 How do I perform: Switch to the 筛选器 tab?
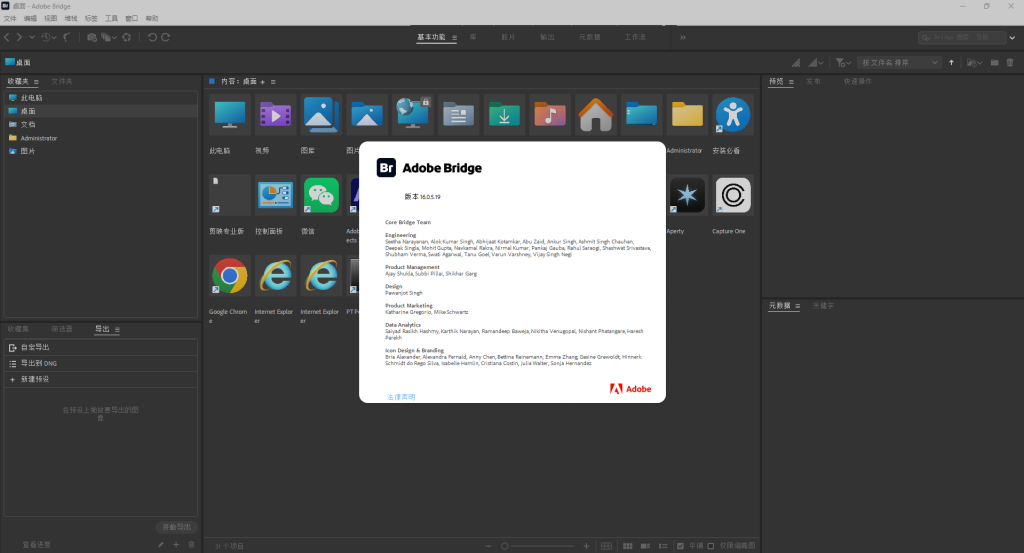(x=62, y=329)
